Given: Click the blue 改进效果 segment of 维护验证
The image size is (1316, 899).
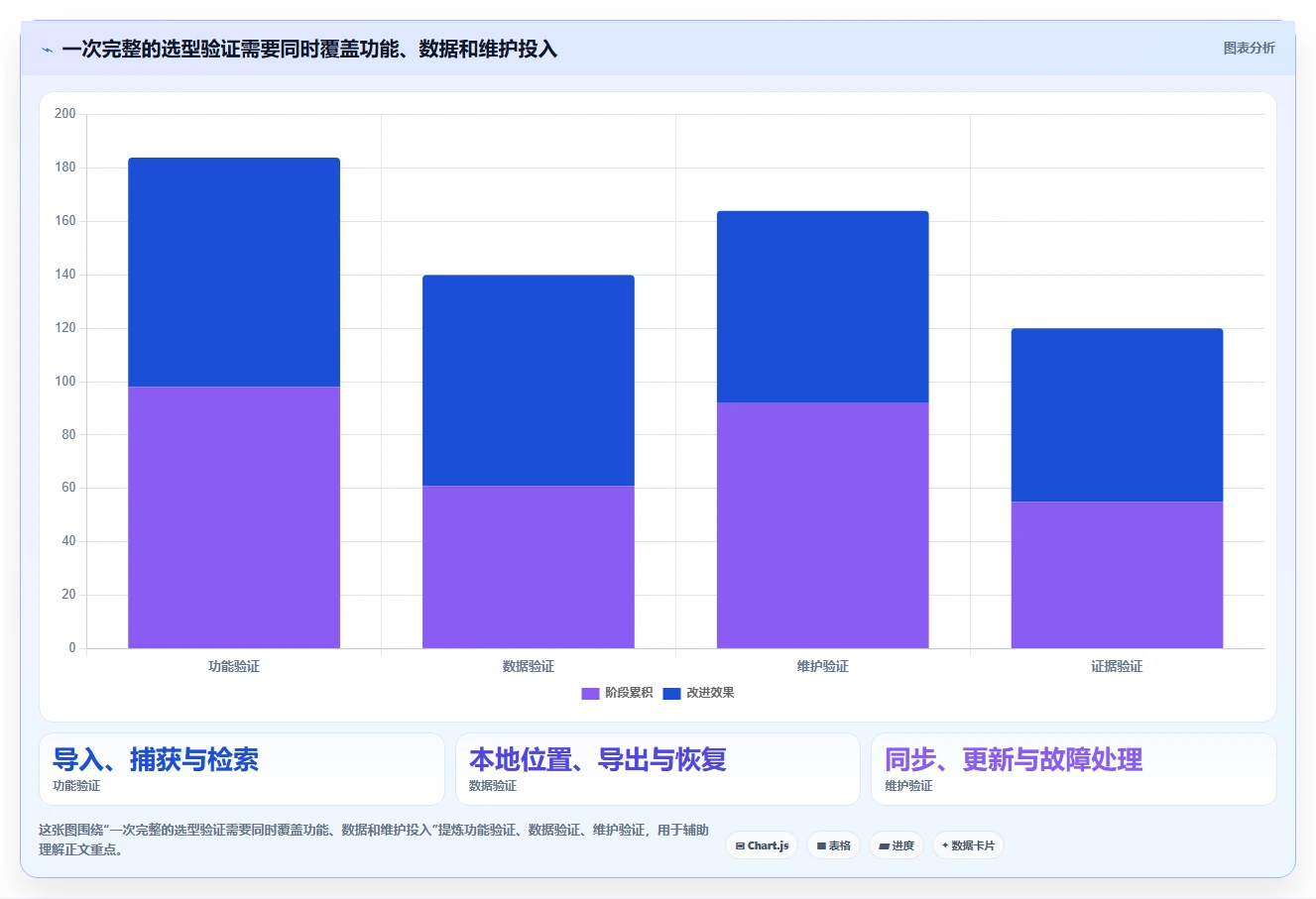Looking at the screenshot, I should coord(823,307).
